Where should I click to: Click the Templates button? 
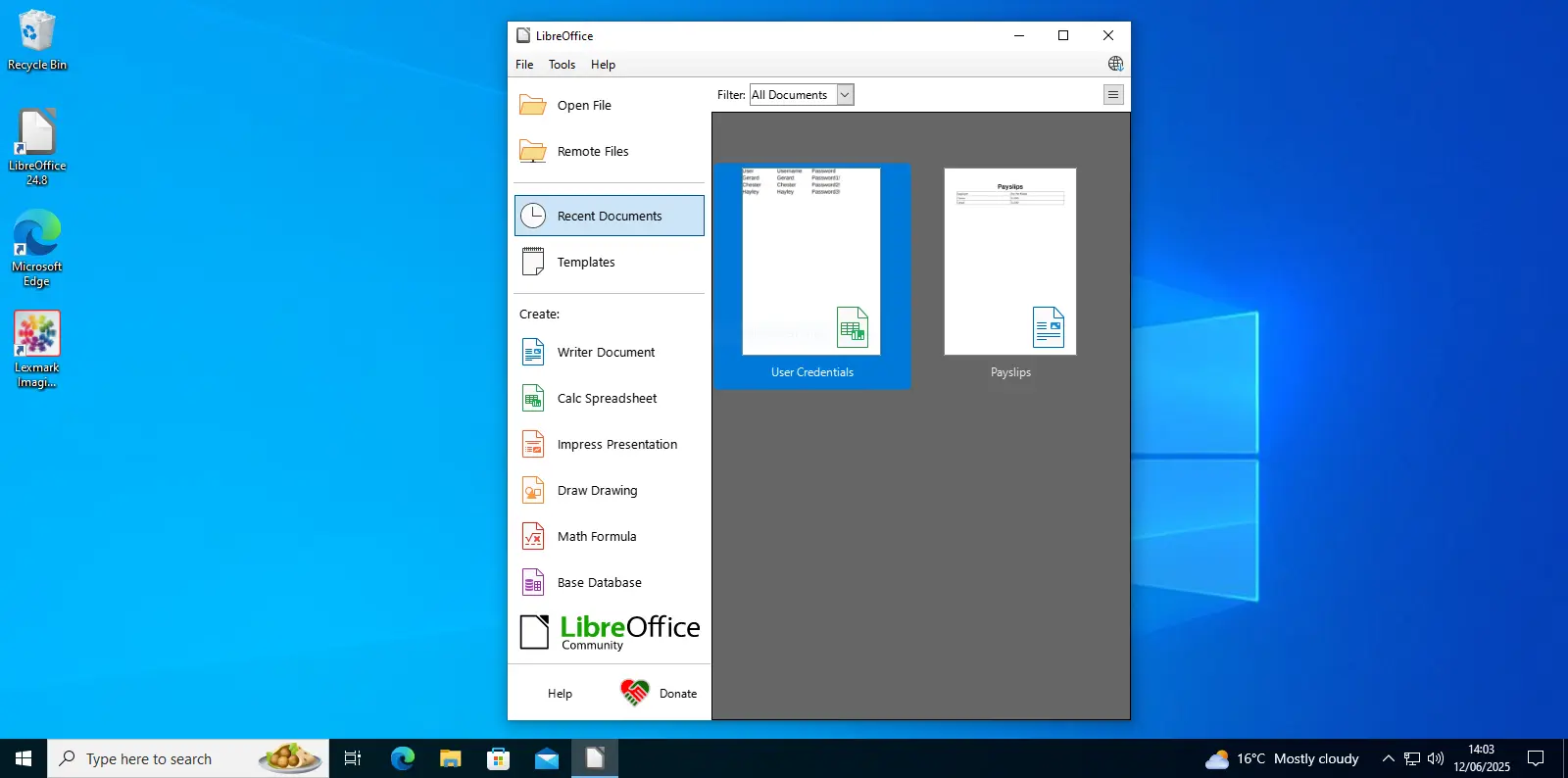point(585,262)
